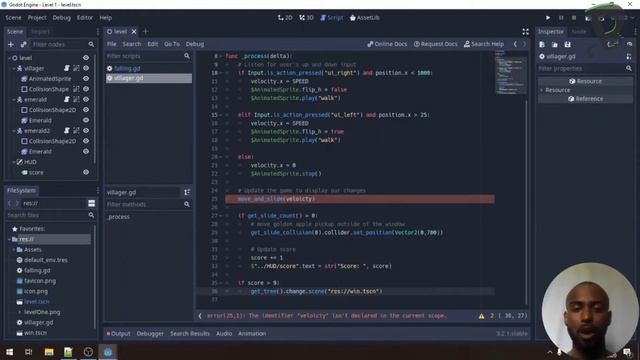
Task: Toggle visibility of emerald's CollisionShape2D node
Action: pos(86,110)
